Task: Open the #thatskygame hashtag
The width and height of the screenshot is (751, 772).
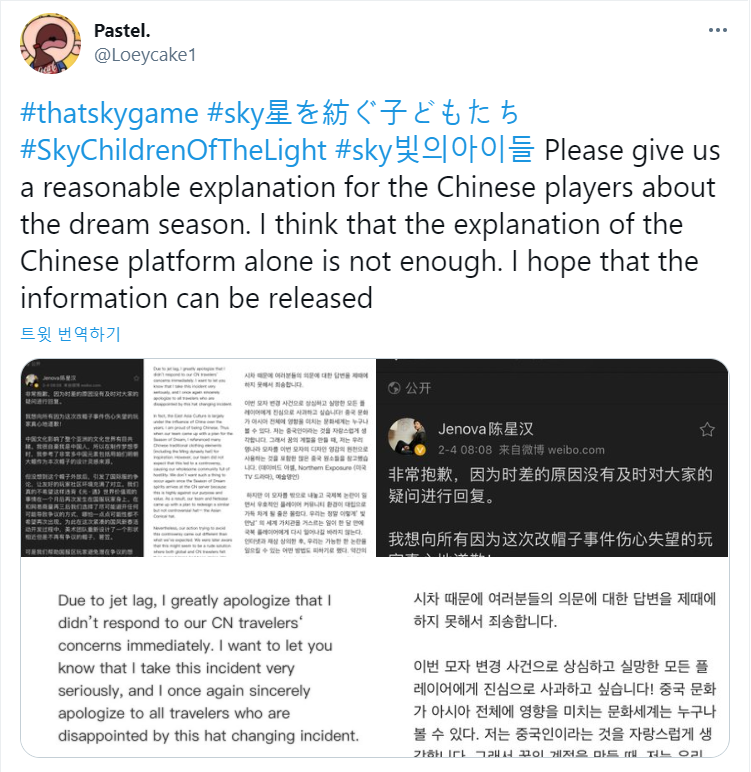Action: (x=109, y=113)
